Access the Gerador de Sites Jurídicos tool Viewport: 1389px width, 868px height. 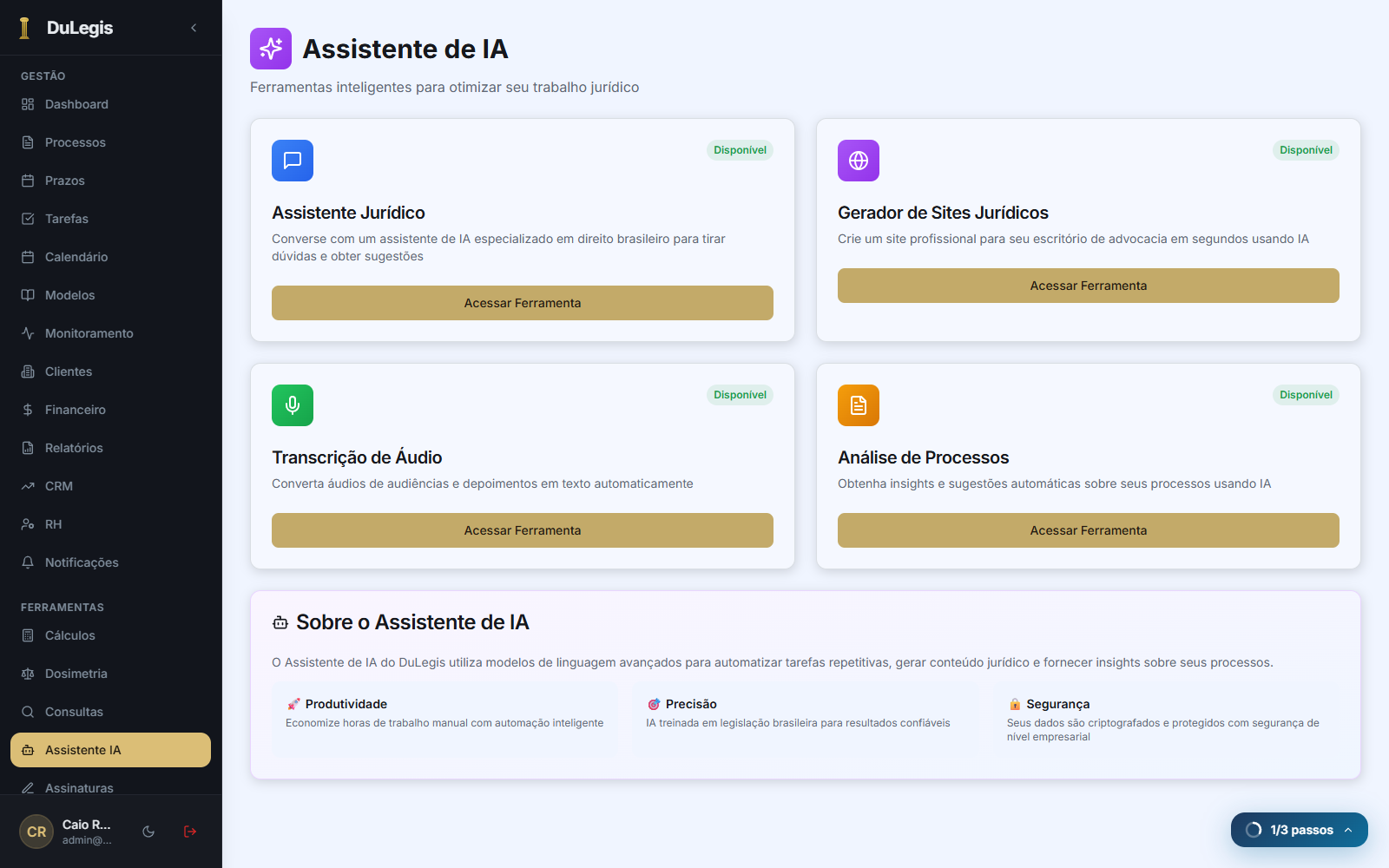click(1089, 286)
